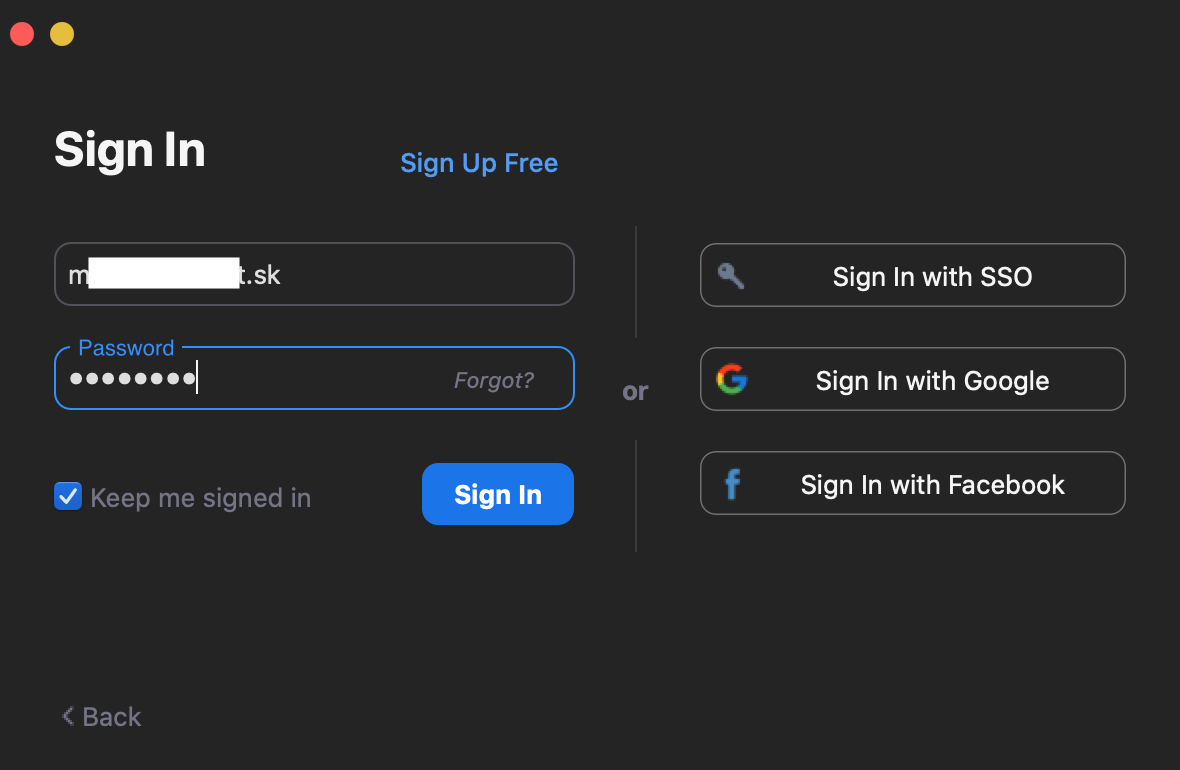This screenshot has width=1180, height=770.
Task: Click the "or" divider text
Action: point(636,391)
